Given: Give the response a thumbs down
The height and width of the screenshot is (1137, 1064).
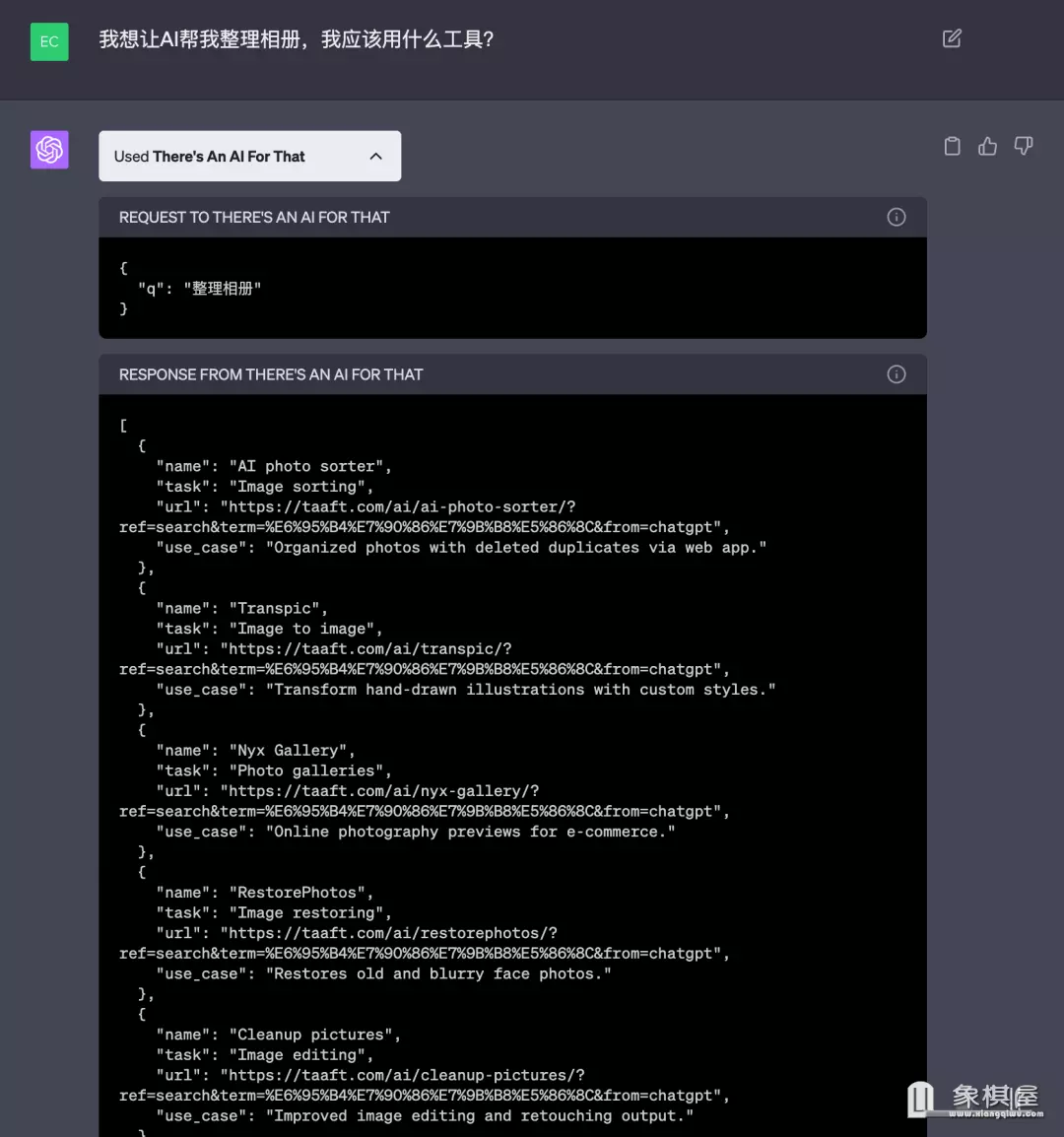Looking at the screenshot, I should click(x=1024, y=146).
